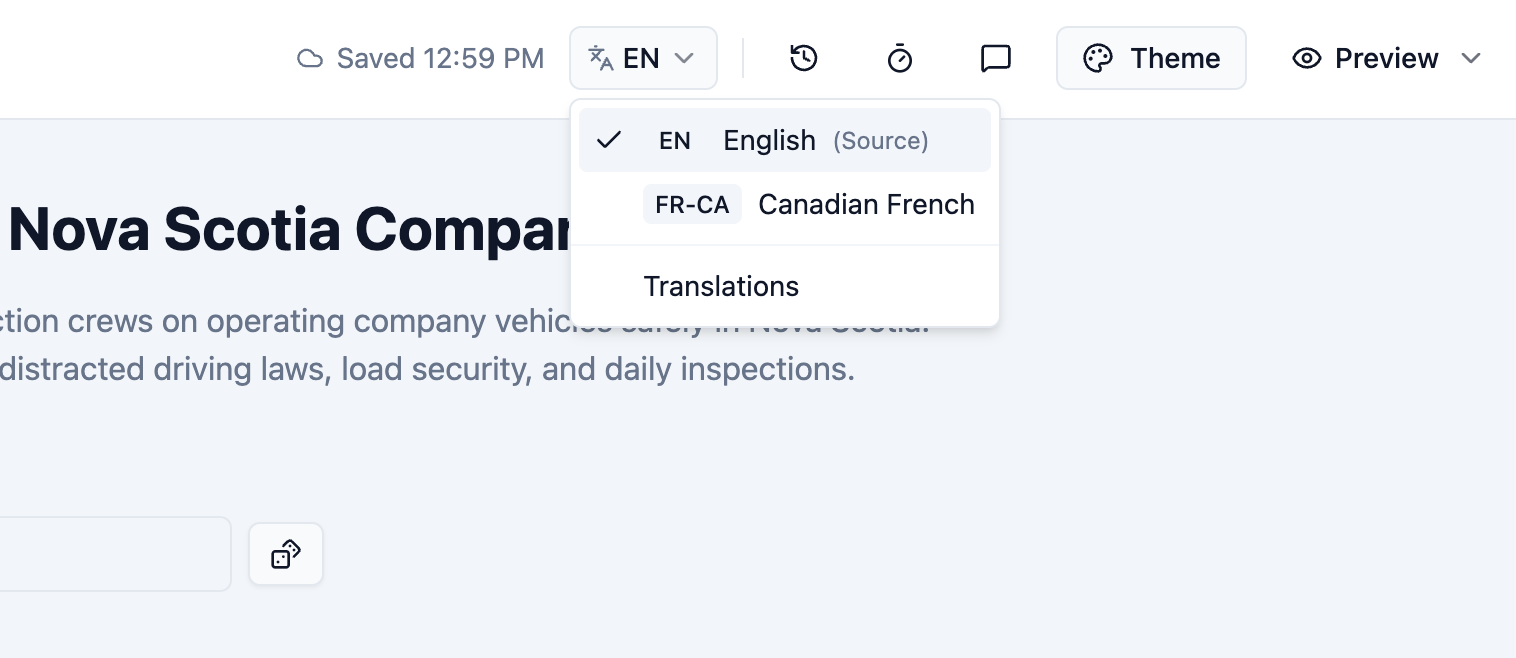Image resolution: width=1516 pixels, height=658 pixels.
Task: Click the timer stopwatch icon
Action: click(899, 58)
